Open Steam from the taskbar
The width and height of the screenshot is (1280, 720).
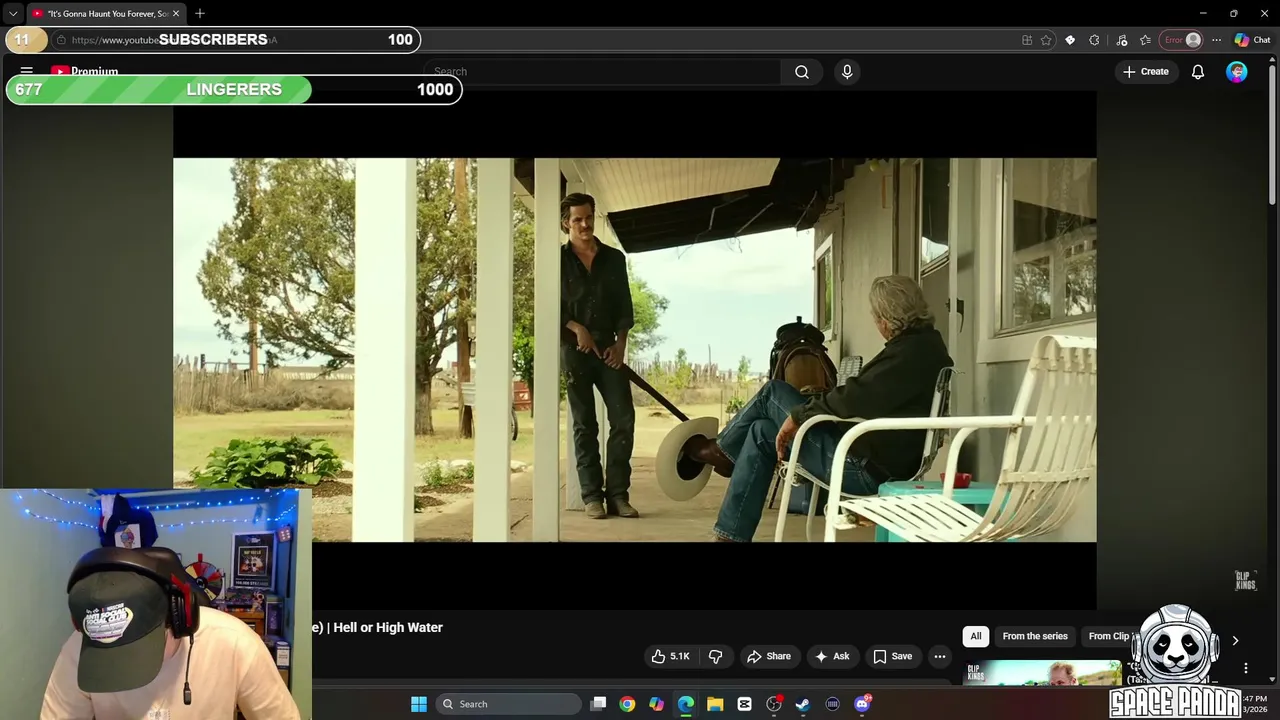point(802,704)
